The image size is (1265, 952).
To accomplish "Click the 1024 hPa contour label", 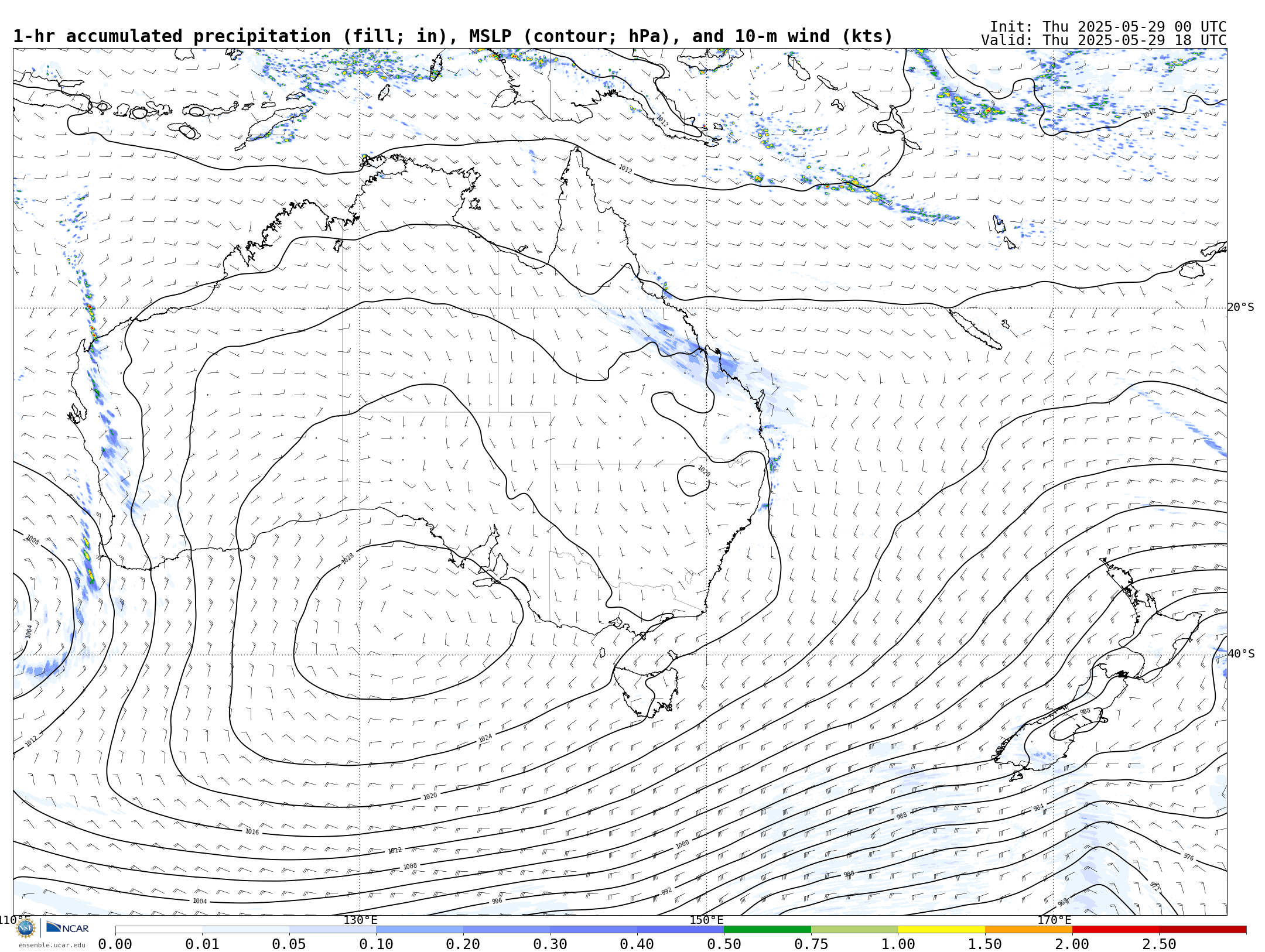I will [x=485, y=738].
